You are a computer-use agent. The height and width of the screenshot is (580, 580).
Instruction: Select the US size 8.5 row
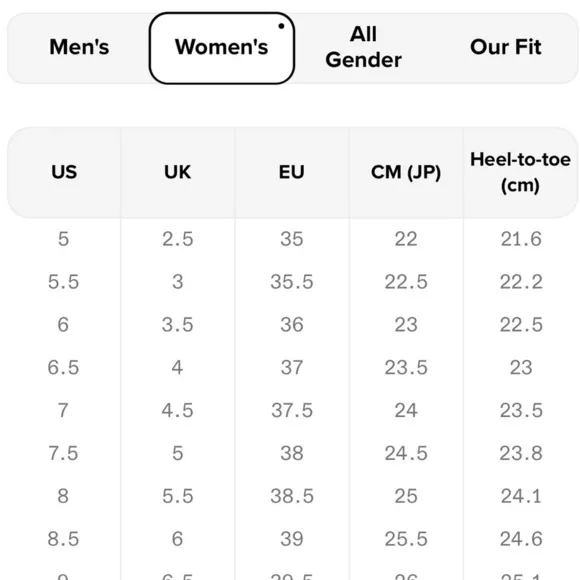(x=292, y=539)
